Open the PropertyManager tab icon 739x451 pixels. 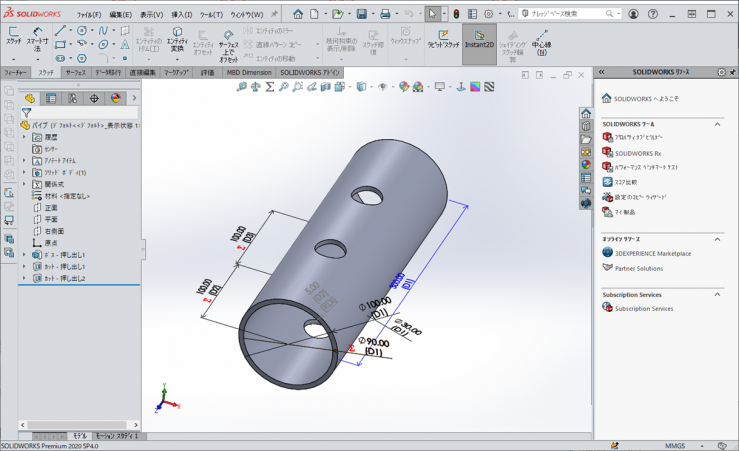click(51, 98)
